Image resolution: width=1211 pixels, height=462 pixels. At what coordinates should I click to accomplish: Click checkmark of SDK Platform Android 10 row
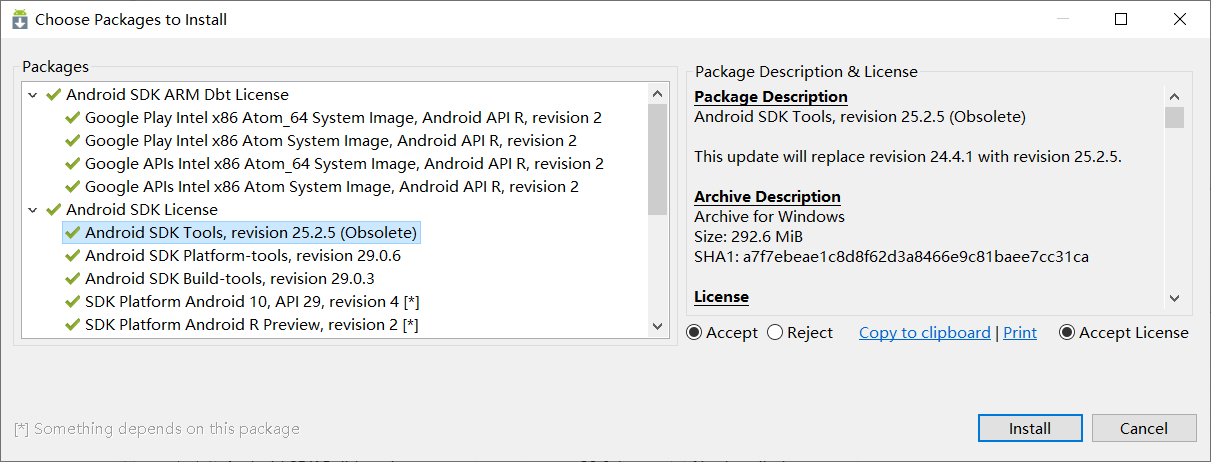73,302
